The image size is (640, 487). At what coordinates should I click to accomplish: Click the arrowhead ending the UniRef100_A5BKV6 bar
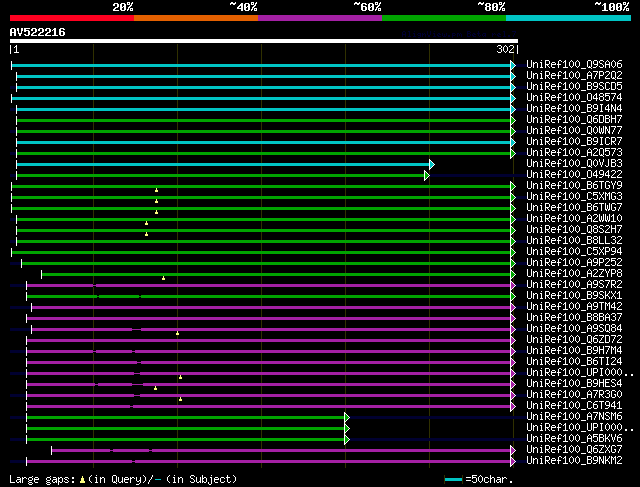tap(346, 439)
